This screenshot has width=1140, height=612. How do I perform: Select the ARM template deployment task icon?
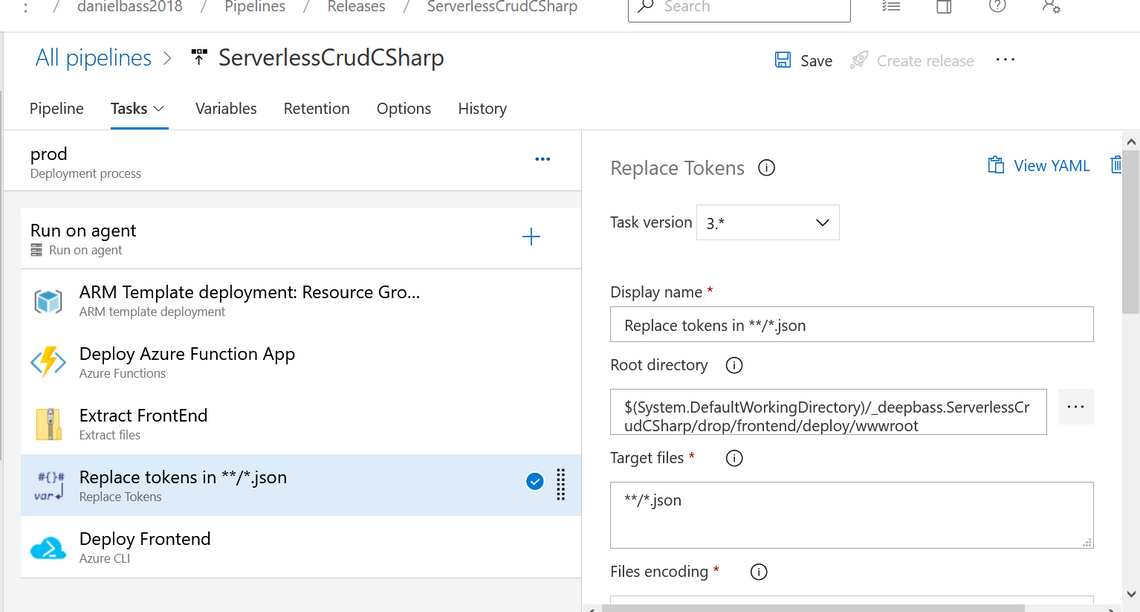pyautogui.click(x=48, y=301)
